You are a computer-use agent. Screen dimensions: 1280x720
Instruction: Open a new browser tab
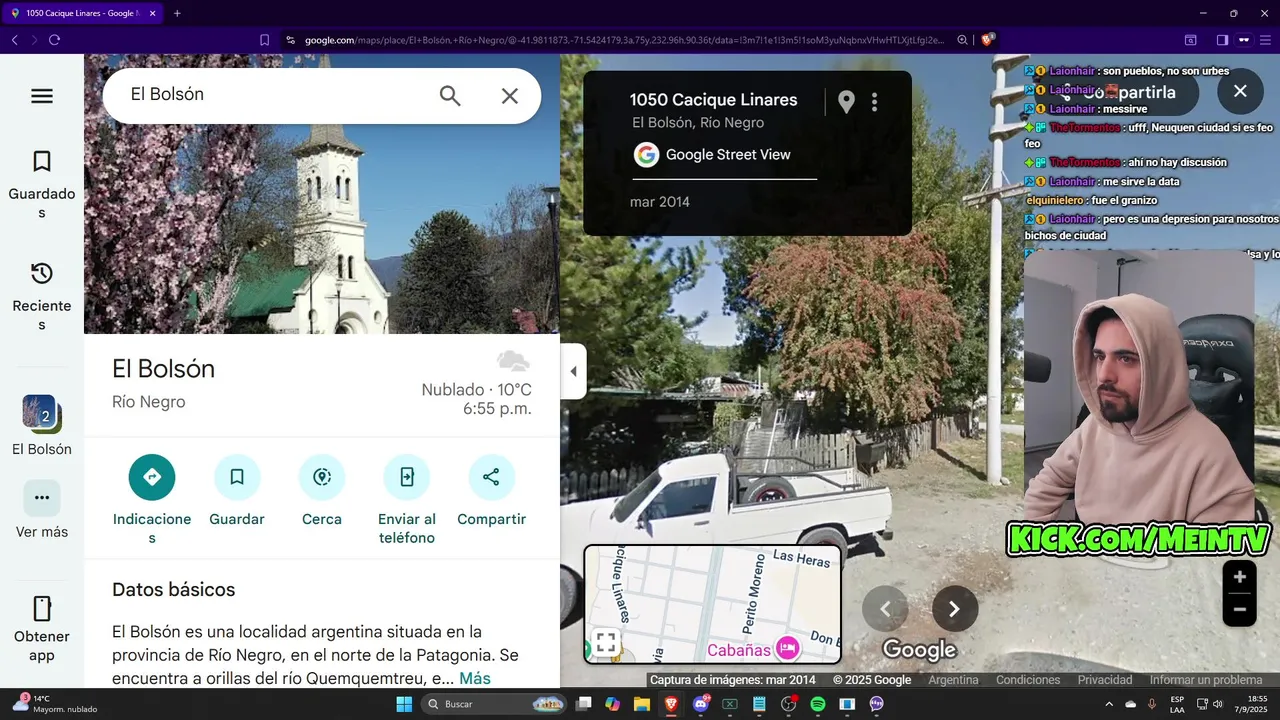[x=177, y=13]
